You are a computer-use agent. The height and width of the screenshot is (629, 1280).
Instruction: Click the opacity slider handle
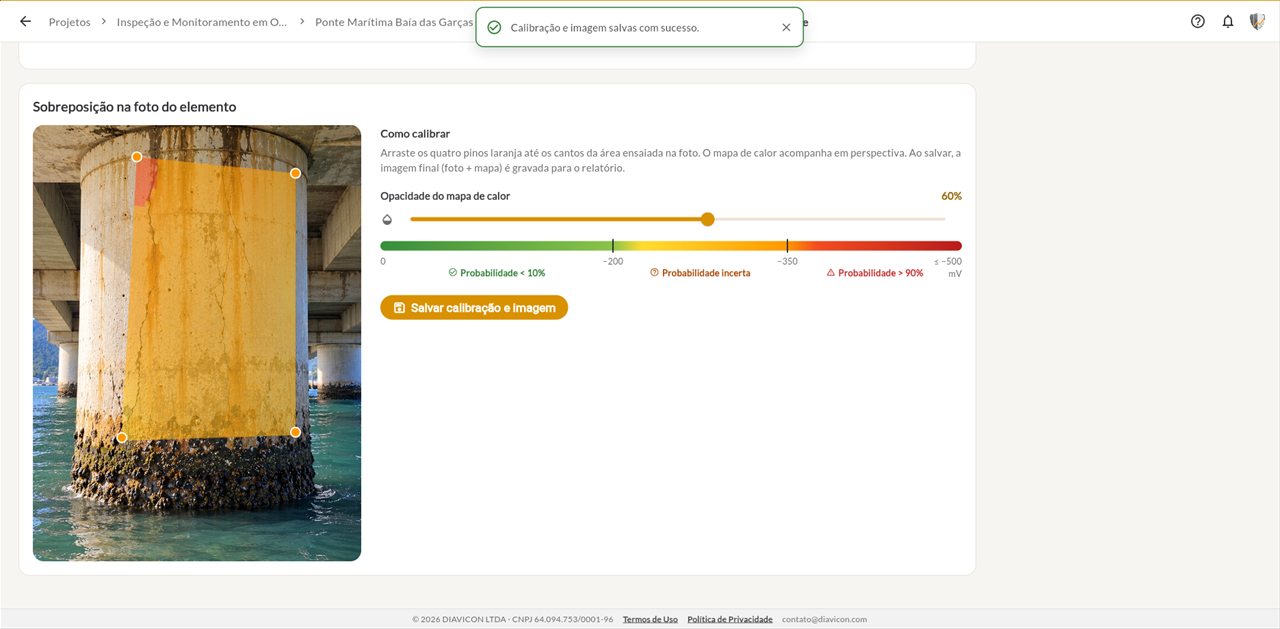click(708, 219)
